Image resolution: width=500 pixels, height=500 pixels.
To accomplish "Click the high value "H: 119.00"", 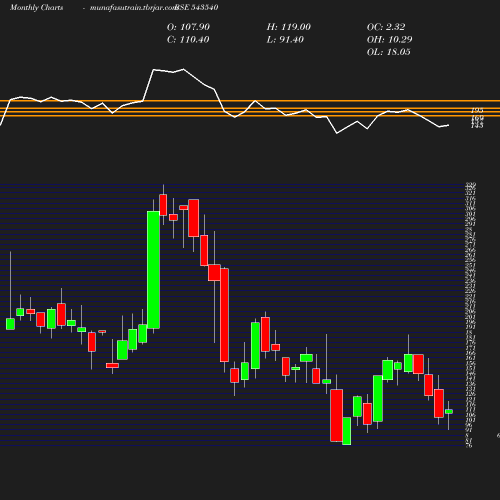I will [289, 27].
